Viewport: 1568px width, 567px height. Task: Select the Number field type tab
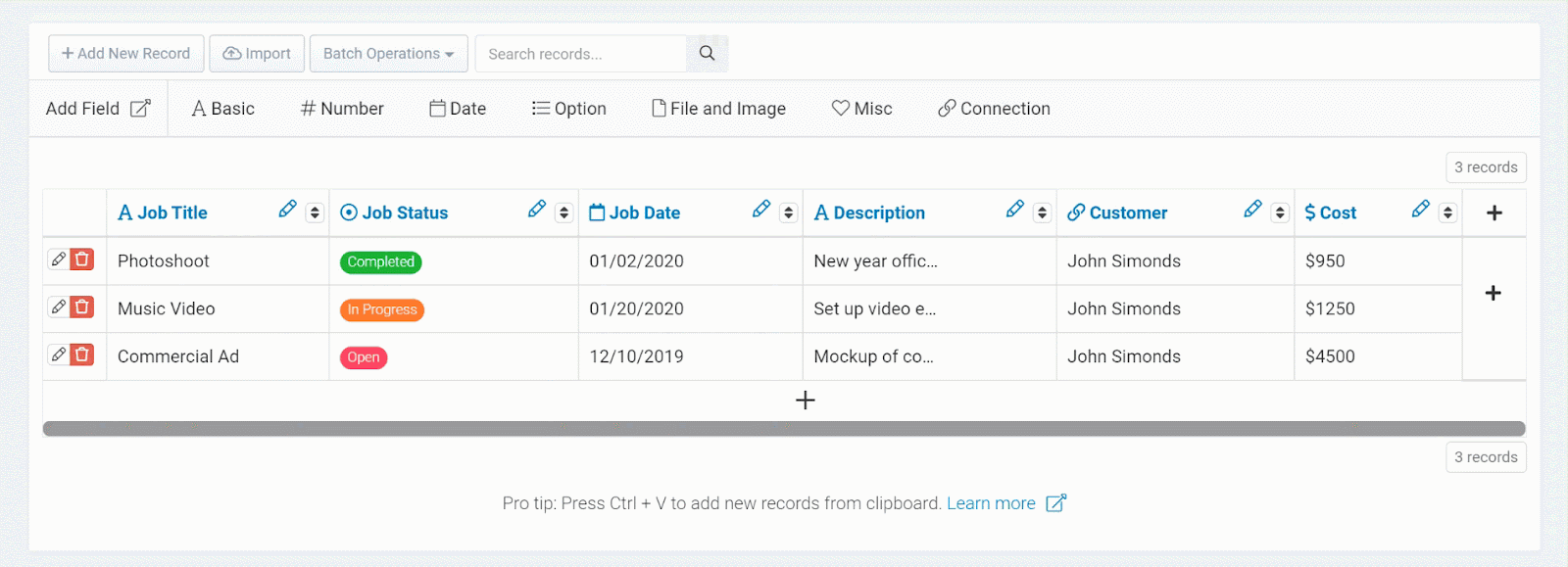pos(342,109)
